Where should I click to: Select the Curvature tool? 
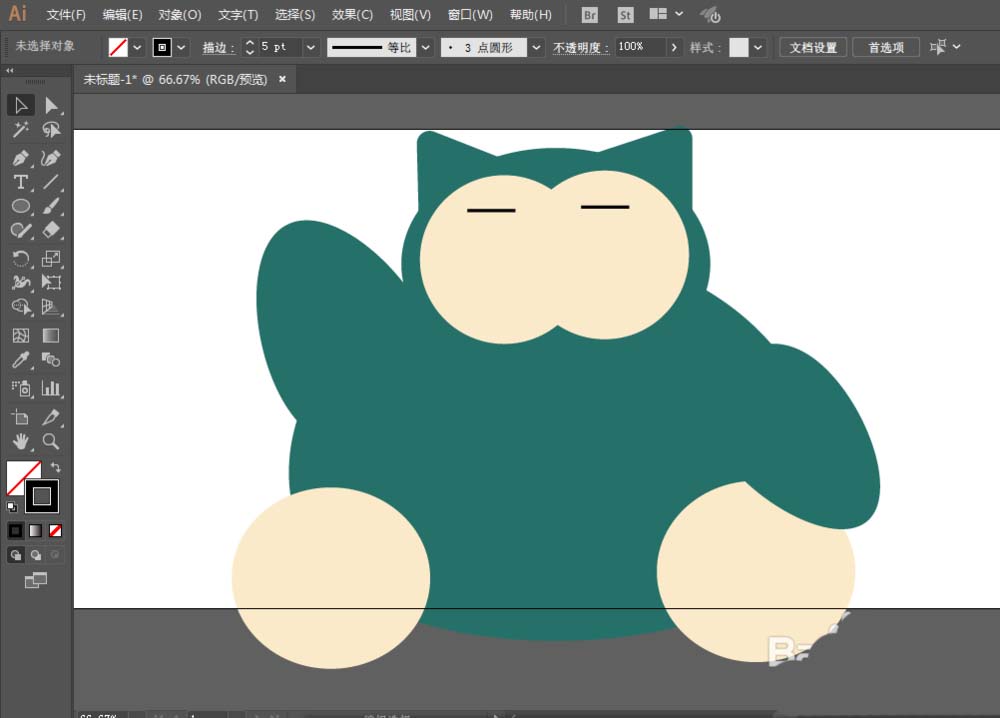[x=51, y=158]
